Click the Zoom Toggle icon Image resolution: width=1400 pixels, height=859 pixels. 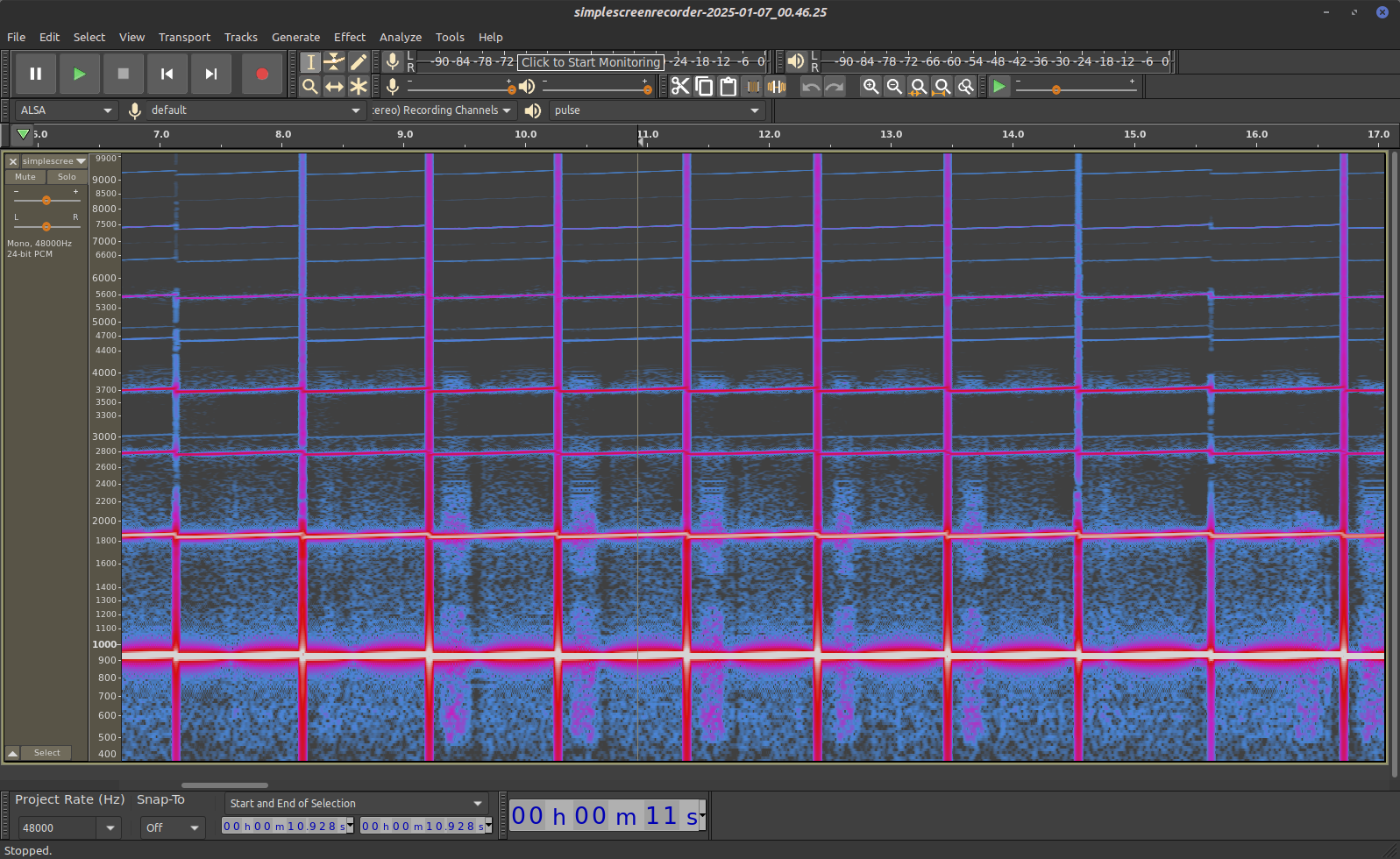pos(965,86)
